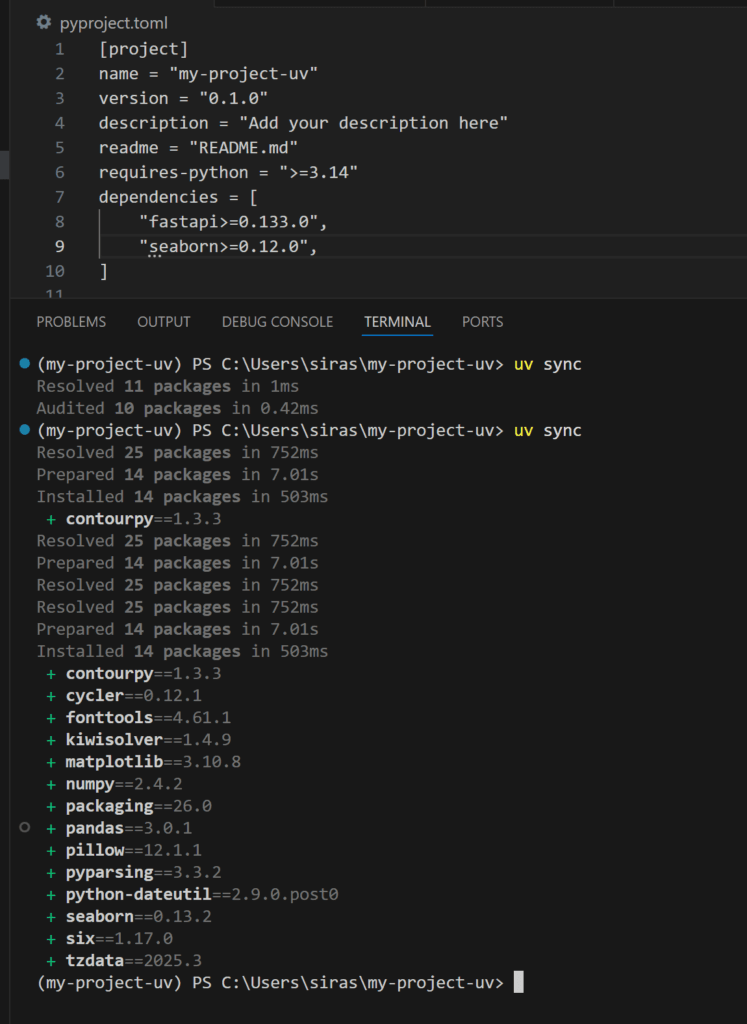Click line number 7 in the editor gutter
747x1024 pixels.
pyautogui.click(x=60, y=197)
